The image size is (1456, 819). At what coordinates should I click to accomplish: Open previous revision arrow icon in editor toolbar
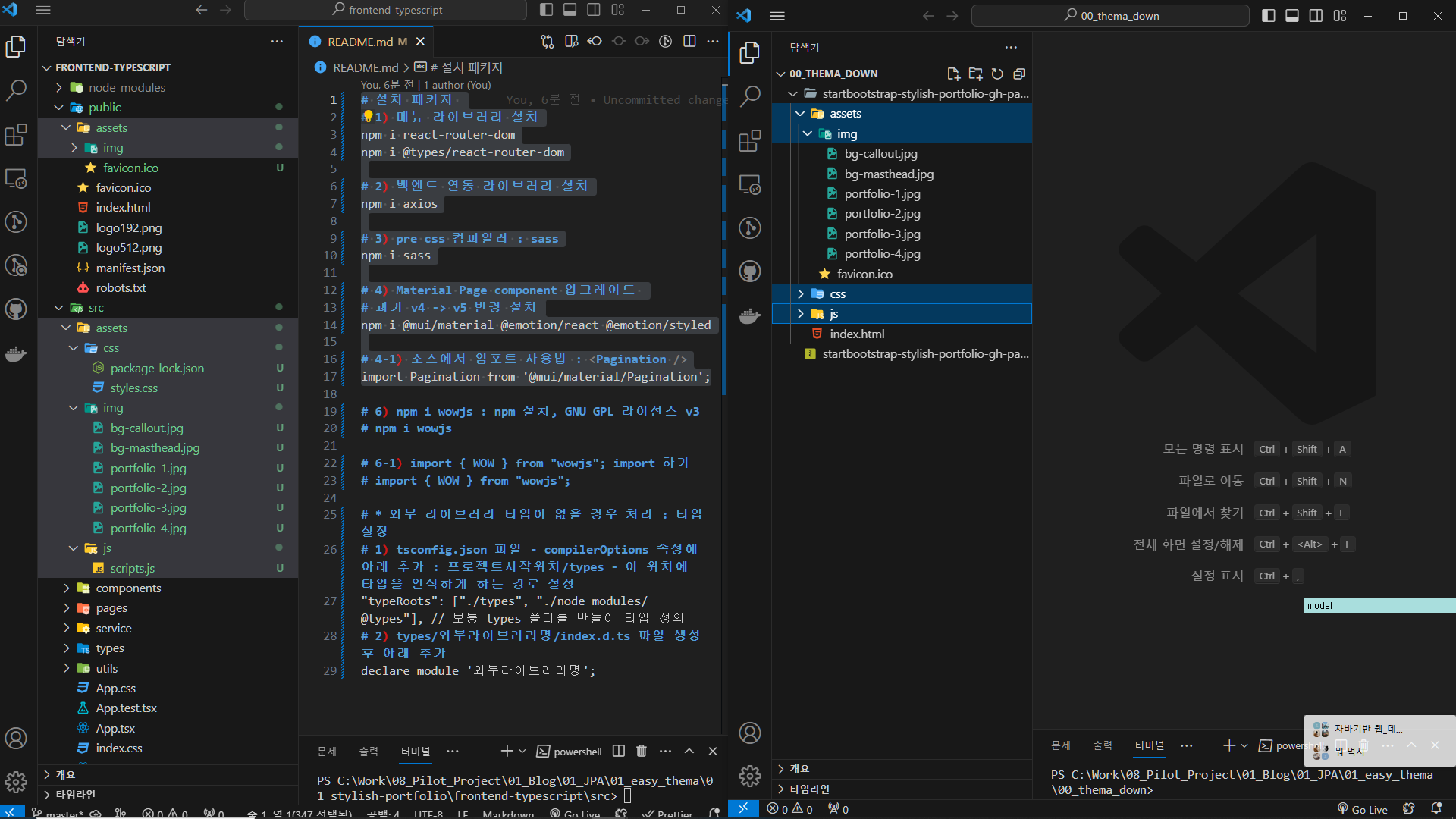point(595,42)
